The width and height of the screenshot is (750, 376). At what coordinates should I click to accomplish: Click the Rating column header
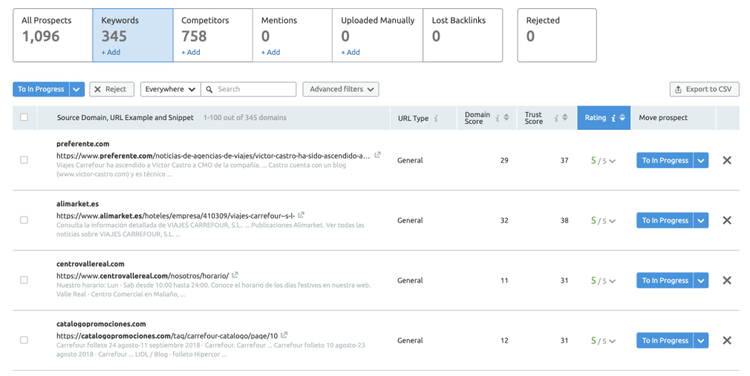[x=604, y=118]
